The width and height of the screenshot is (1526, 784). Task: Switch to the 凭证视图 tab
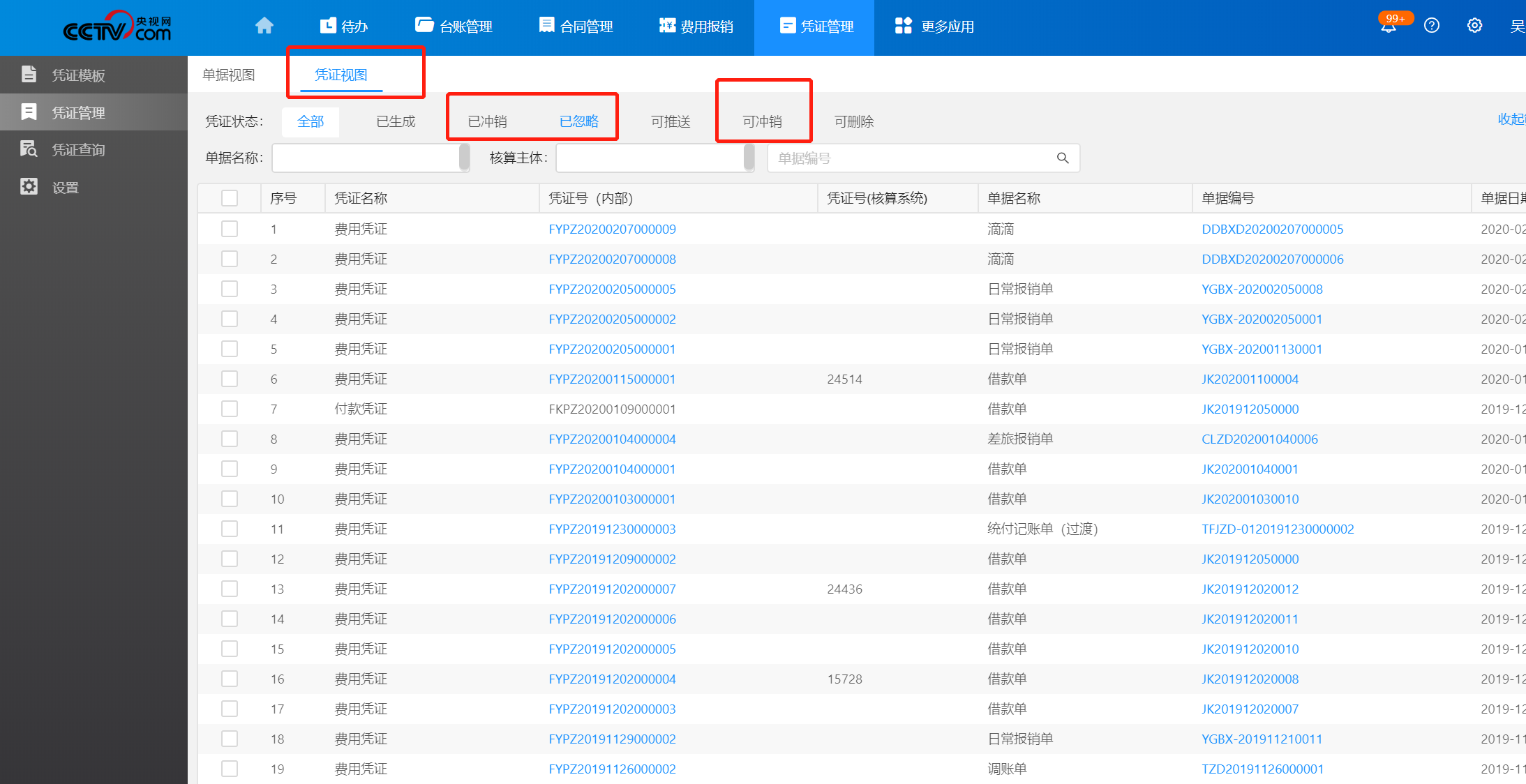click(x=341, y=75)
